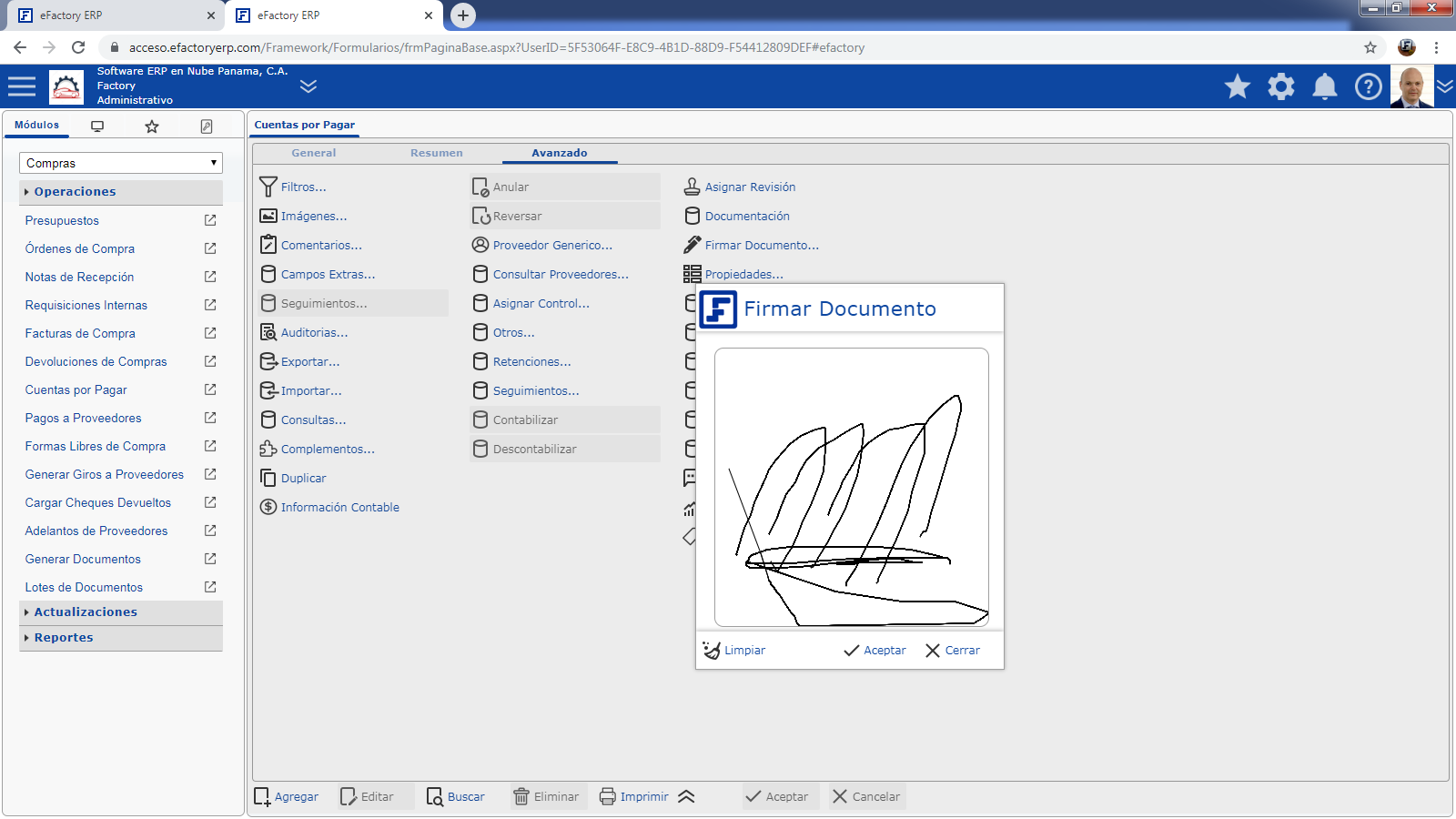
Task: Click Imprimir in the bottom toolbar
Action: coord(634,796)
